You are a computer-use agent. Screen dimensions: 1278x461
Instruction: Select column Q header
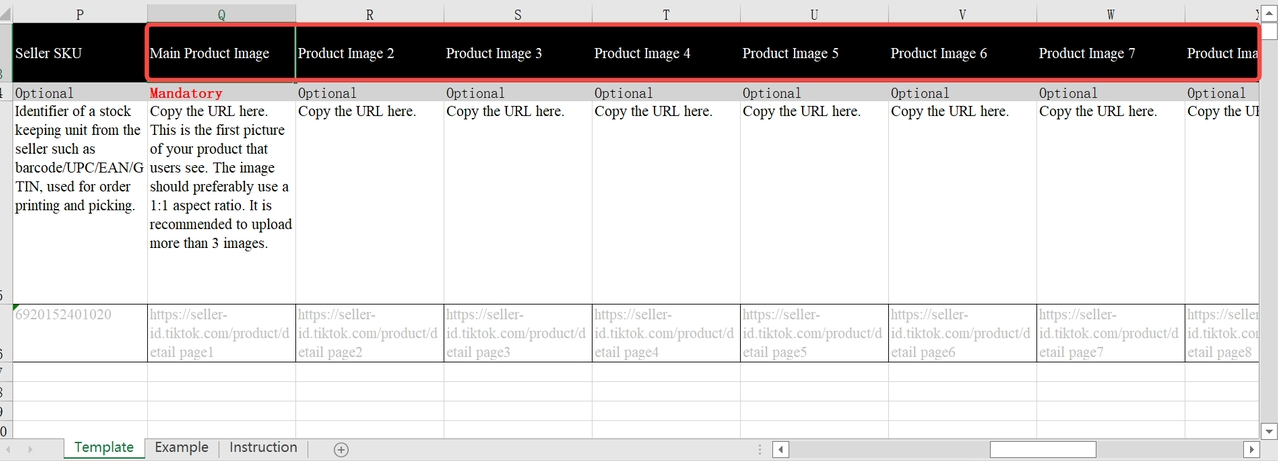(221, 13)
